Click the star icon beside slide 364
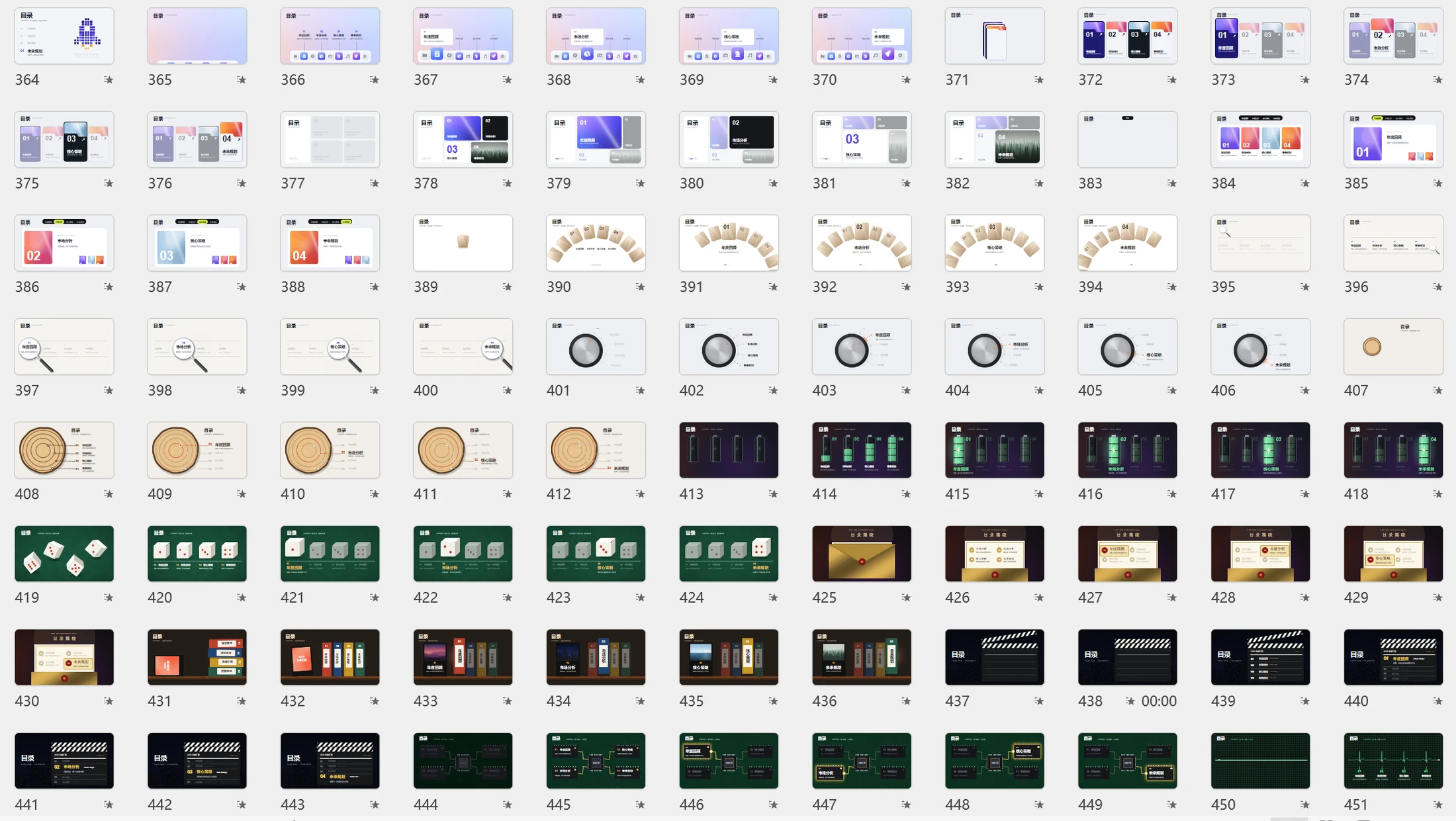 coord(109,80)
